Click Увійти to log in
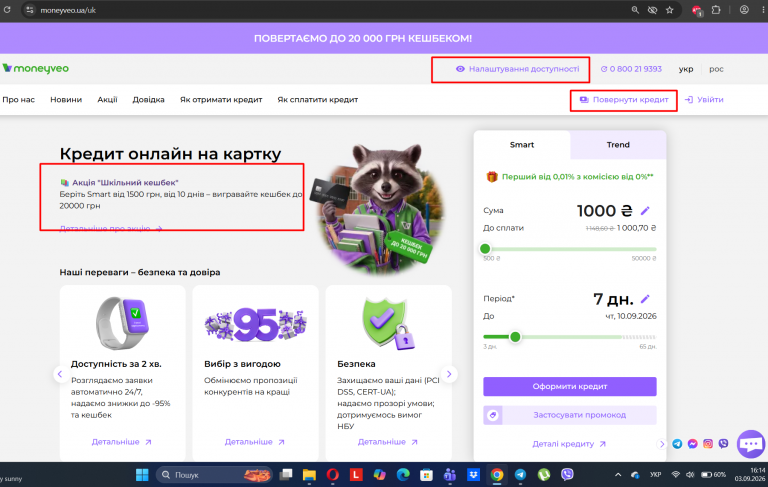Image resolution: width=768 pixels, height=487 pixels. pyautogui.click(x=704, y=99)
